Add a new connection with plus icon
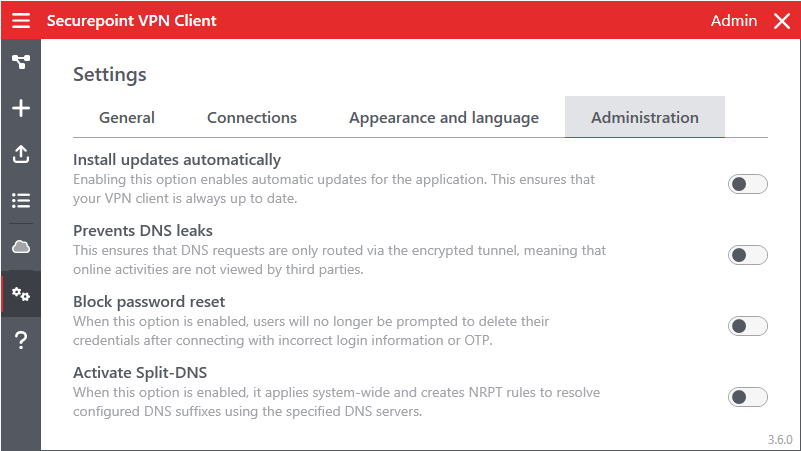 coord(21,108)
